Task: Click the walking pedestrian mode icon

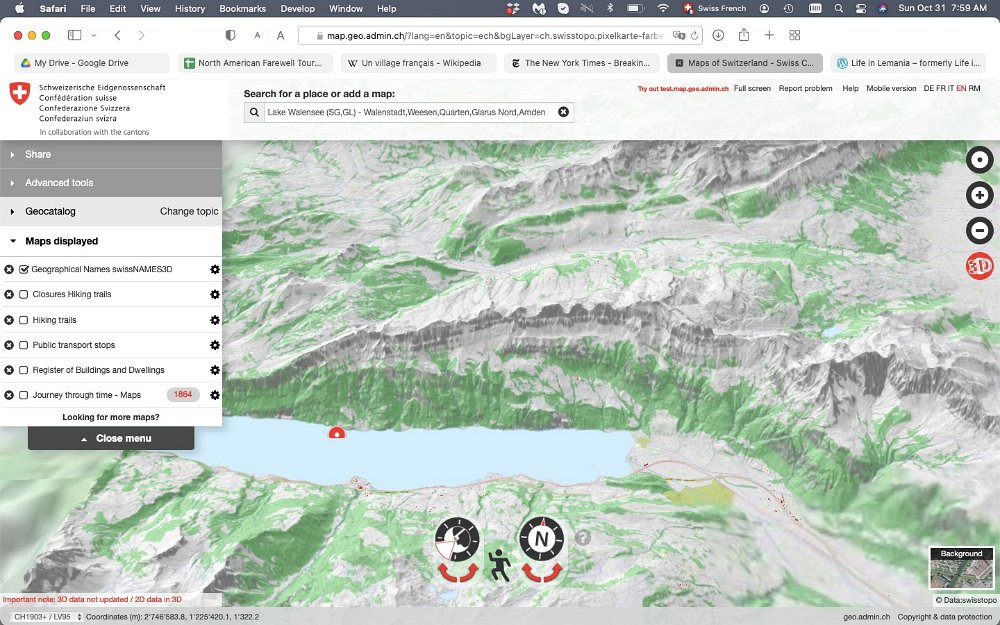Action: pos(499,565)
